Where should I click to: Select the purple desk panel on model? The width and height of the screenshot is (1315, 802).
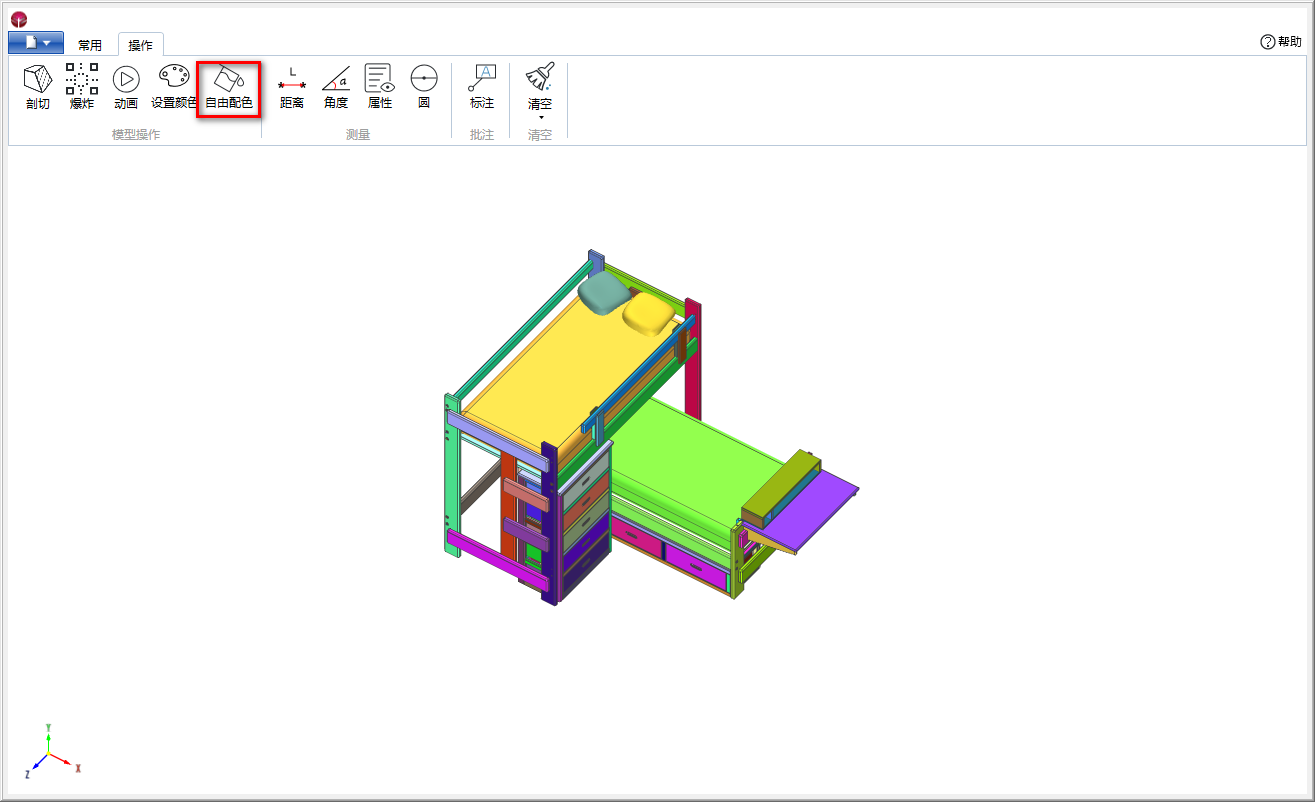(810, 515)
